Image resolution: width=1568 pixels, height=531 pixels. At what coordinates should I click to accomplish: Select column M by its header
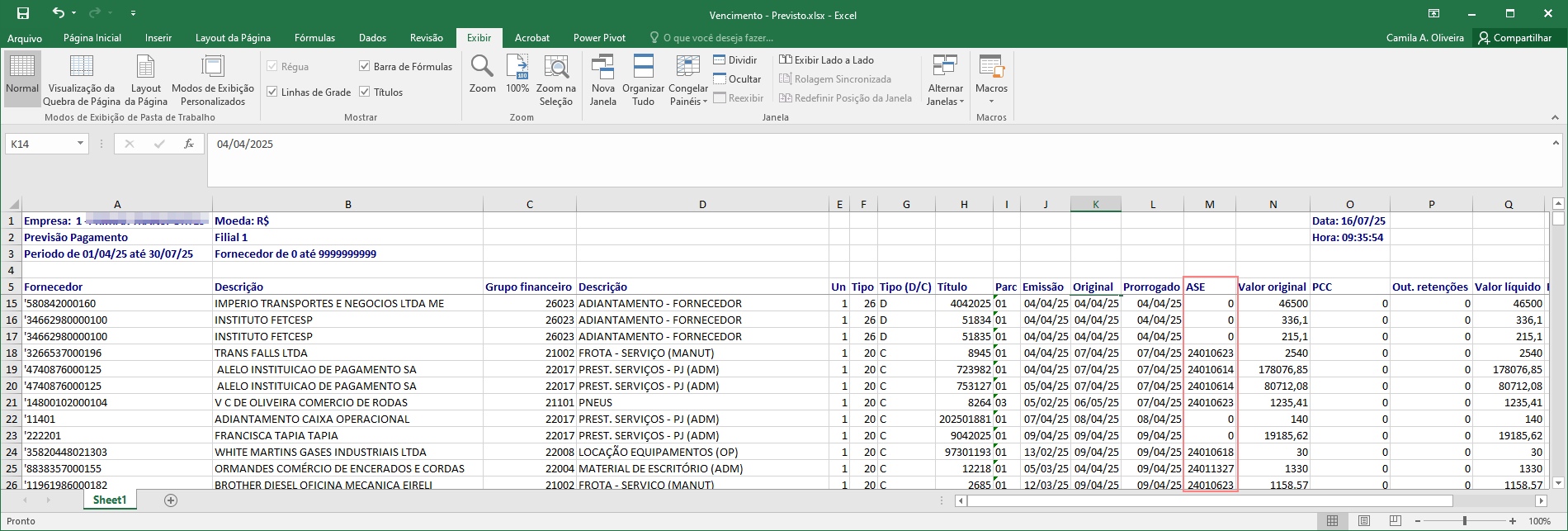click(x=1210, y=204)
